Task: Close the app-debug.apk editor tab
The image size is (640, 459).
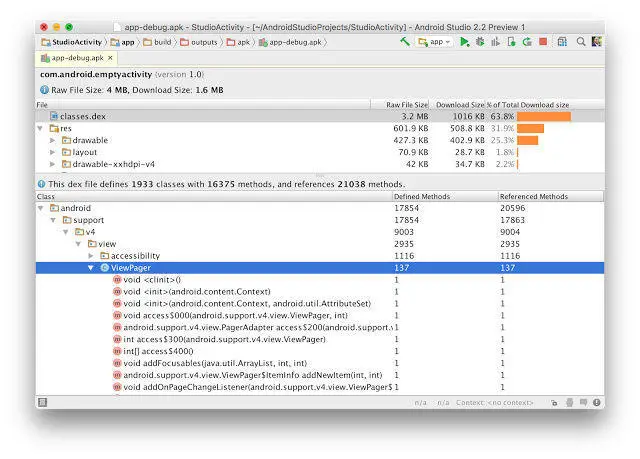Action: pyautogui.click(x=110, y=58)
